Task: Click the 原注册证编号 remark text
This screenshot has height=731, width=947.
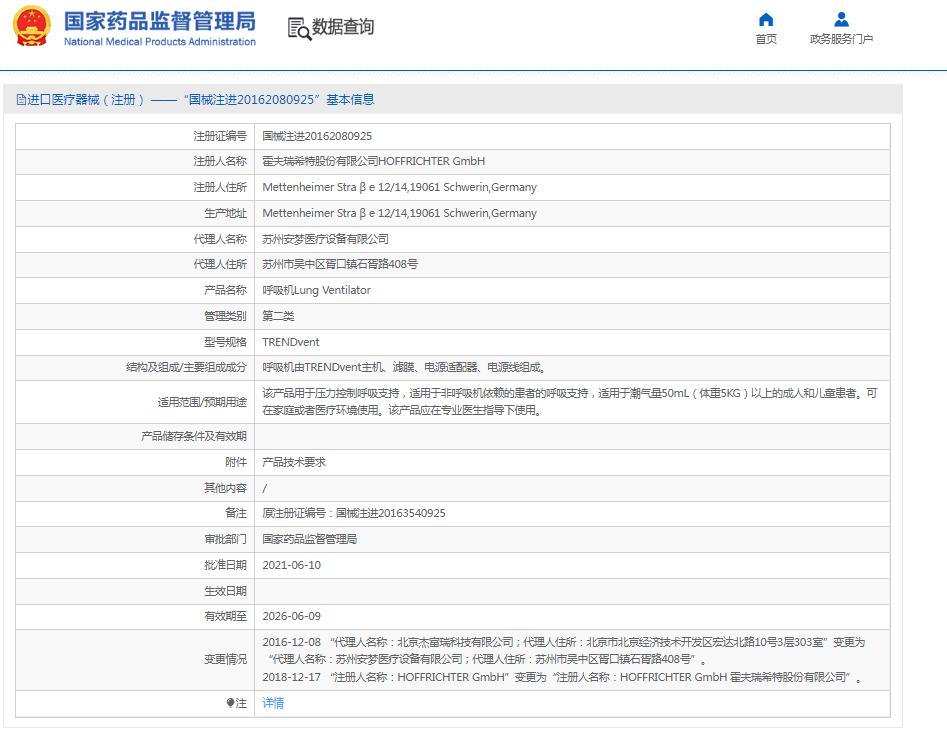Action: tap(354, 513)
